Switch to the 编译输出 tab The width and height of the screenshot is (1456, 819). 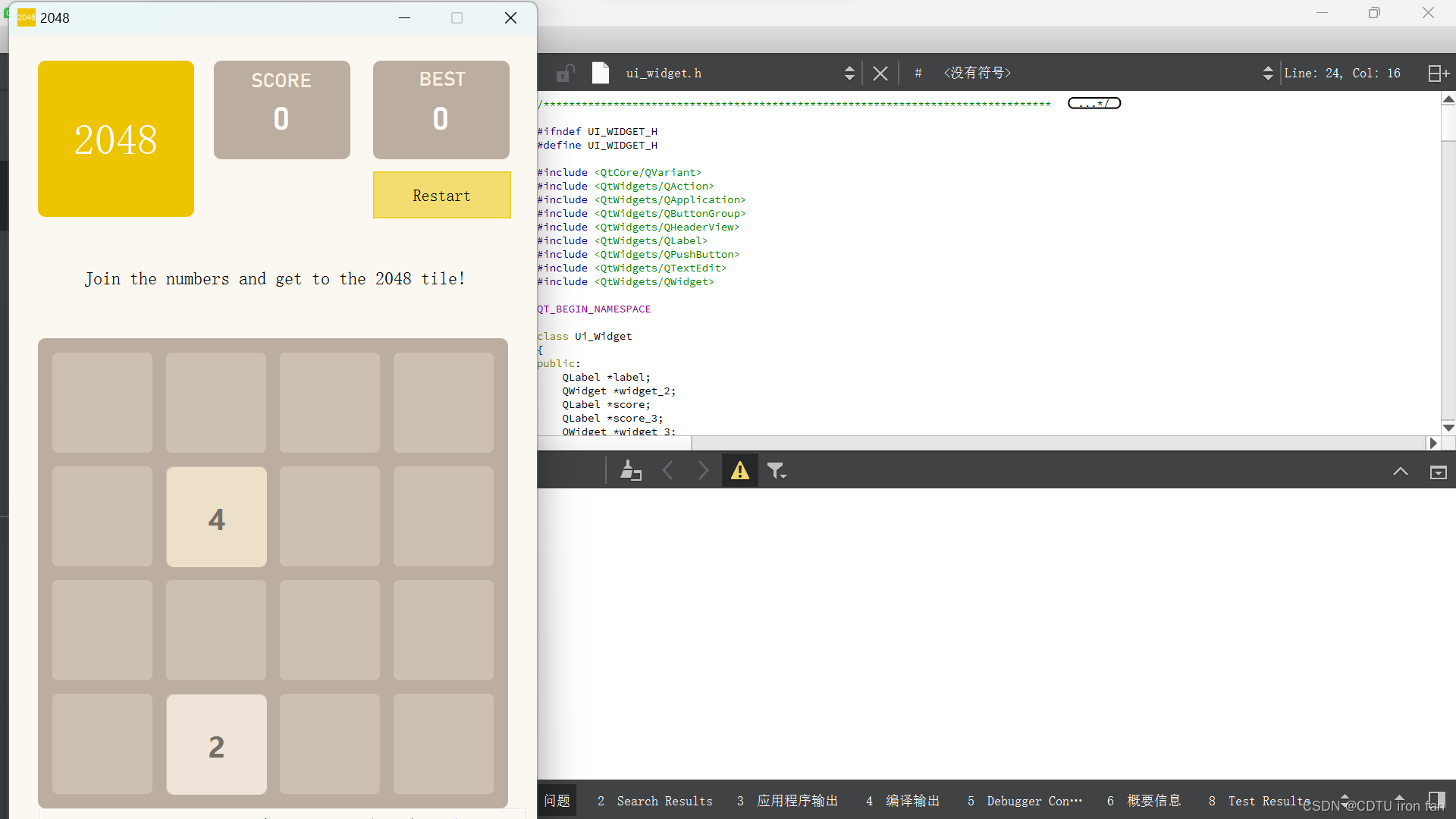tap(913, 801)
